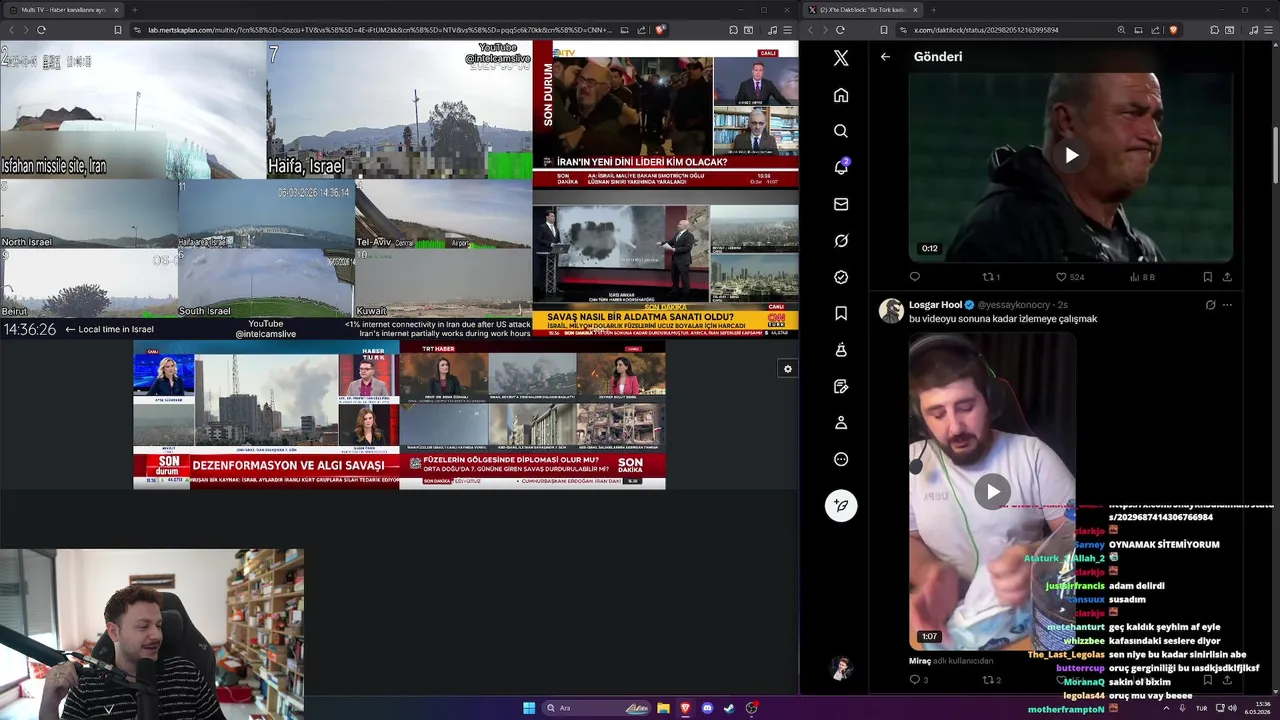This screenshot has height=720, width=1280.
Task: Click the taskbar Ara search box
Action: tap(597, 708)
